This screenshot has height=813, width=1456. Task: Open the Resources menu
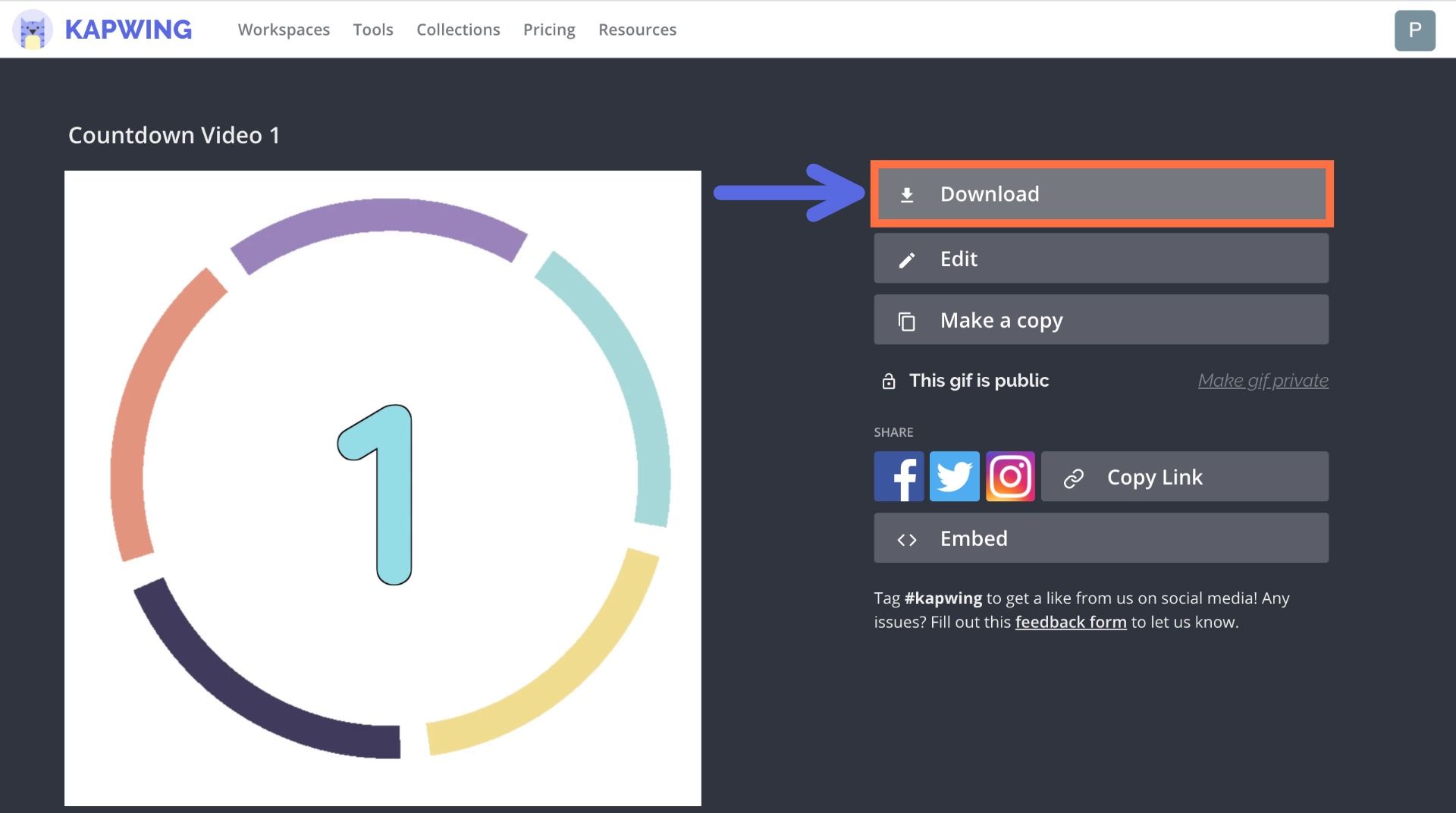click(x=637, y=30)
